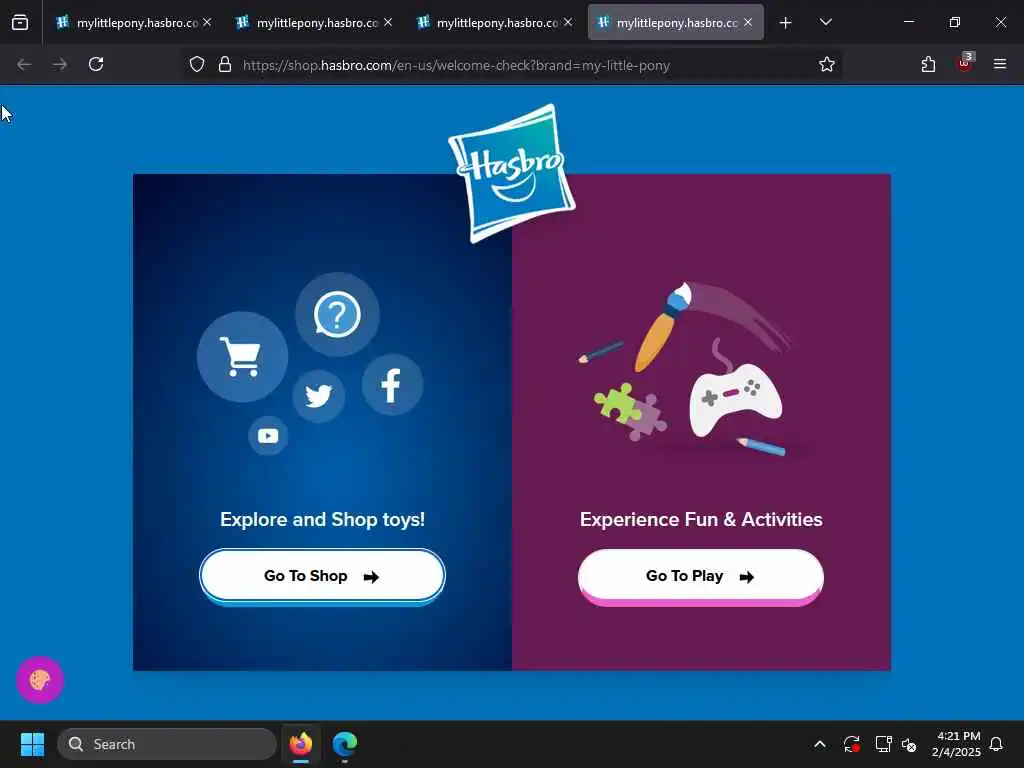1024x768 pixels.
Task: Open the cookie preferences button
Action: (40, 680)
